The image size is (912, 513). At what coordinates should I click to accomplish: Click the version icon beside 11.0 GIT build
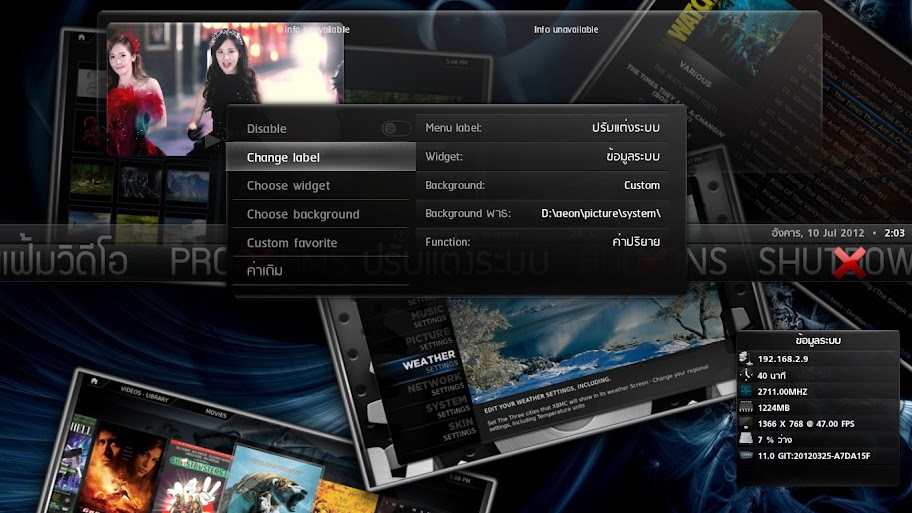(746, 455)
